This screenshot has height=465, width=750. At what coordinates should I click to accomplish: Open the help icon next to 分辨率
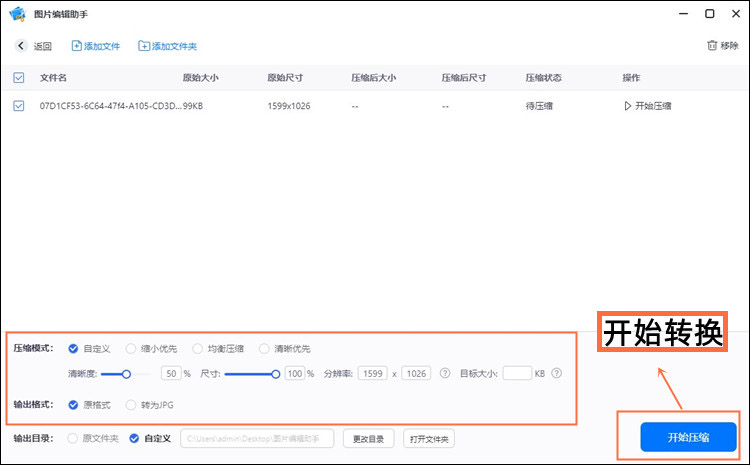[445, 373]
